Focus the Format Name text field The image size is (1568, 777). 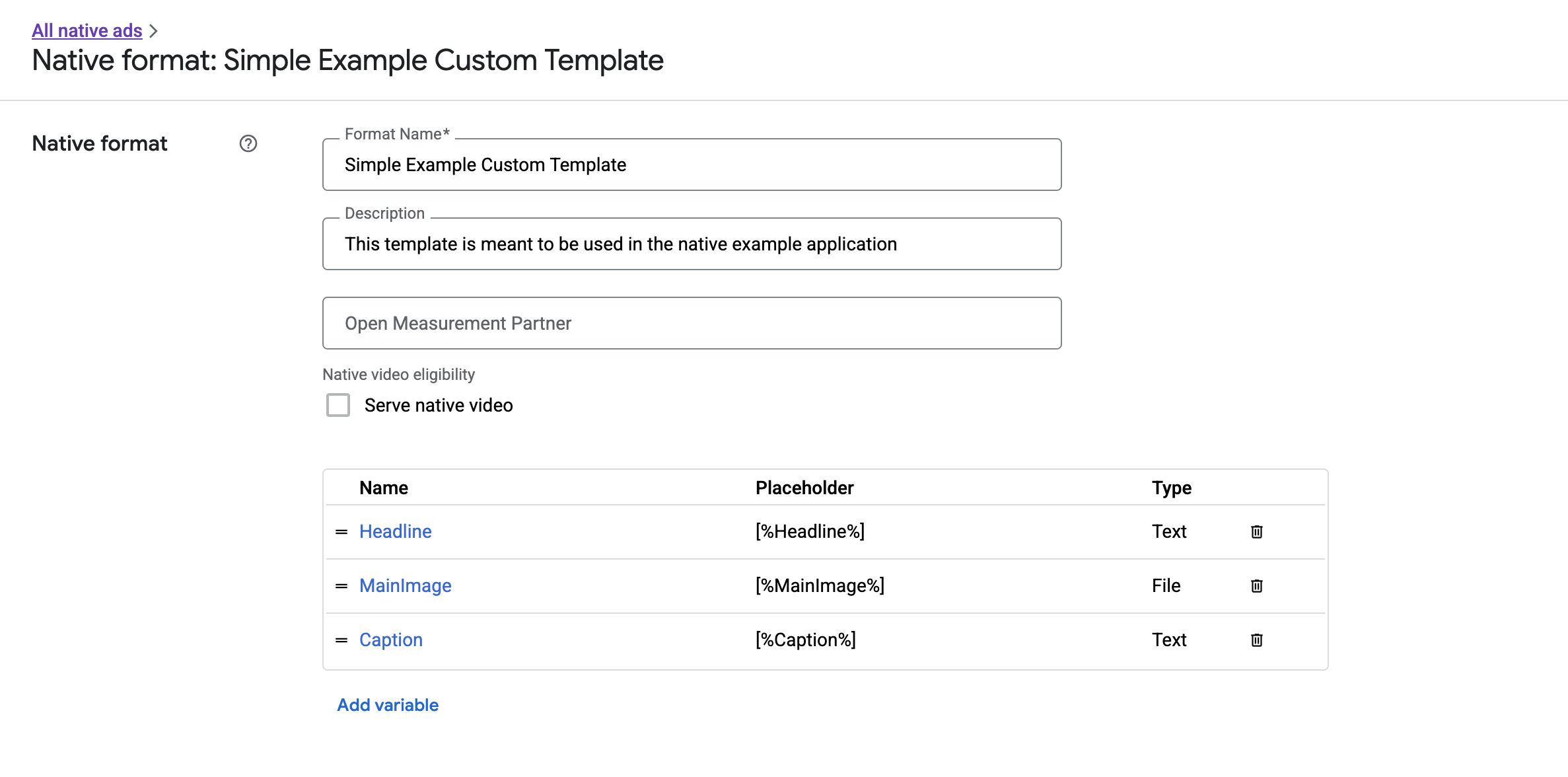click(x=692, y=165)
